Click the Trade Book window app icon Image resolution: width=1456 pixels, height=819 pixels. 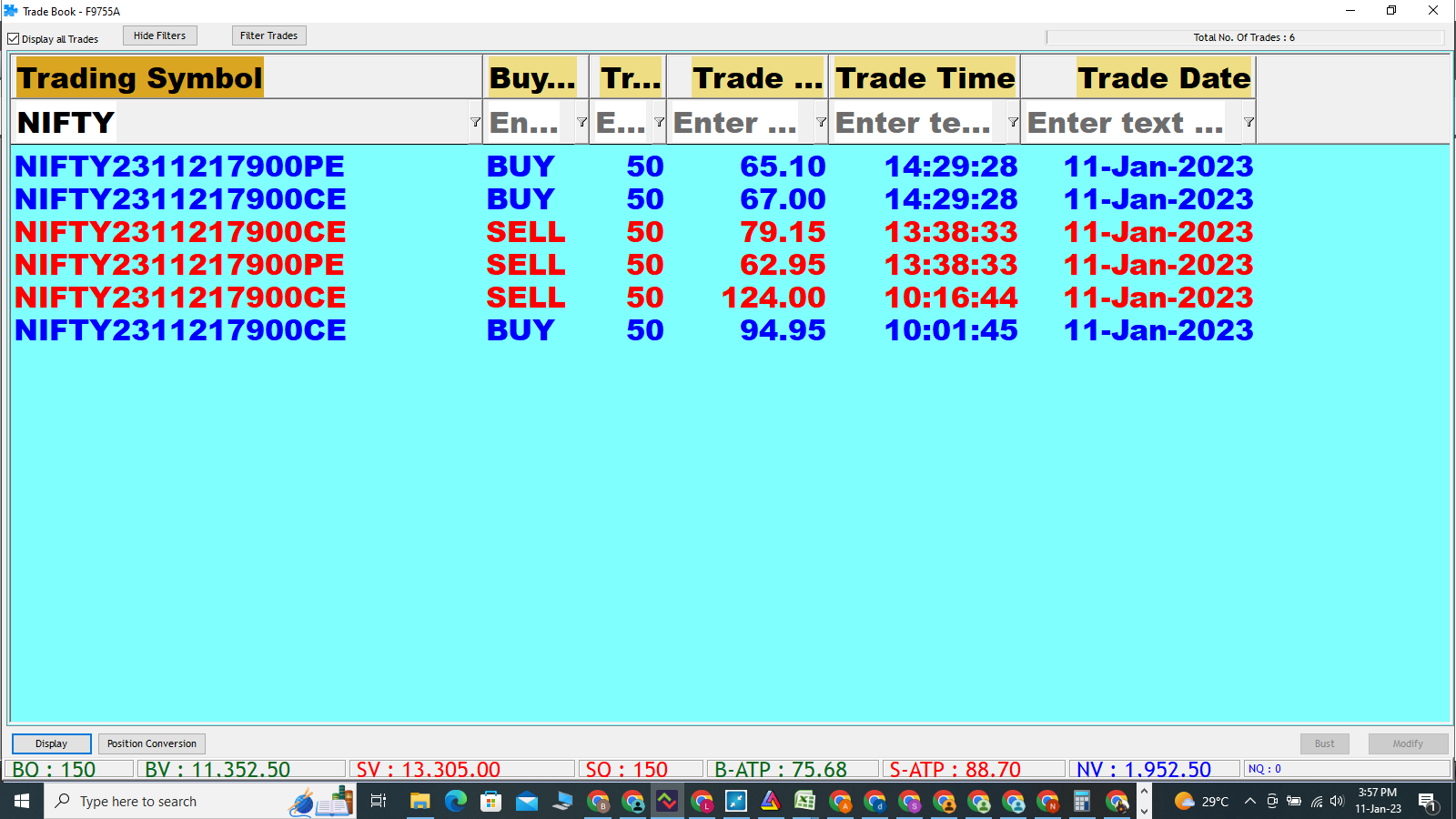[11, 11]
